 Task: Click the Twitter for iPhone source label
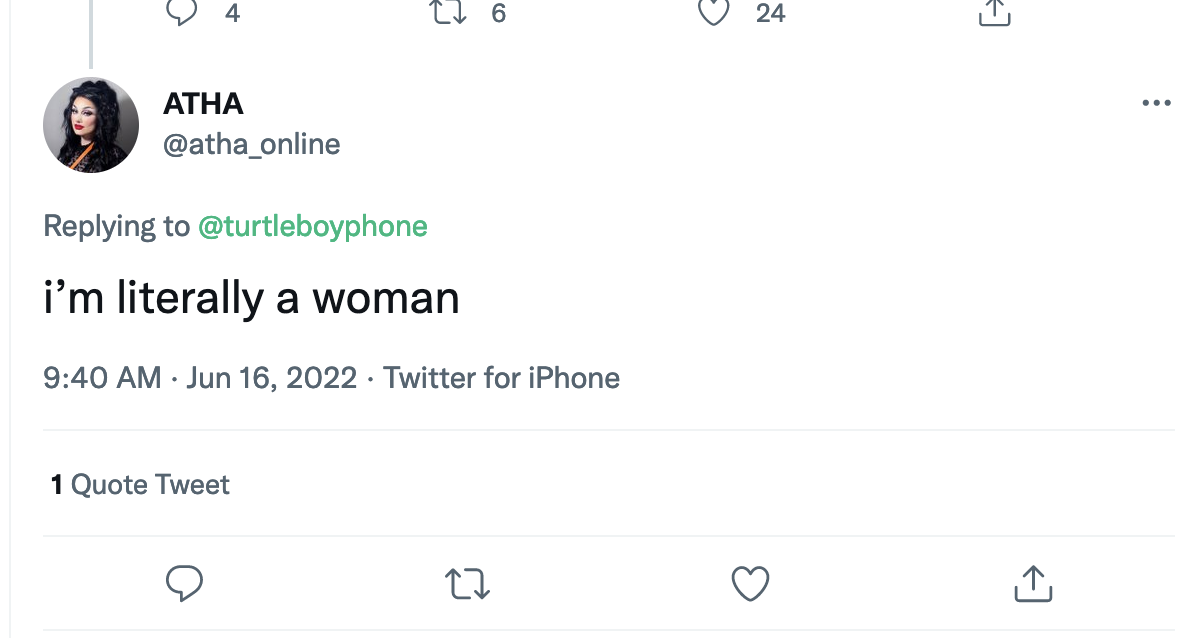pos(501,378)
